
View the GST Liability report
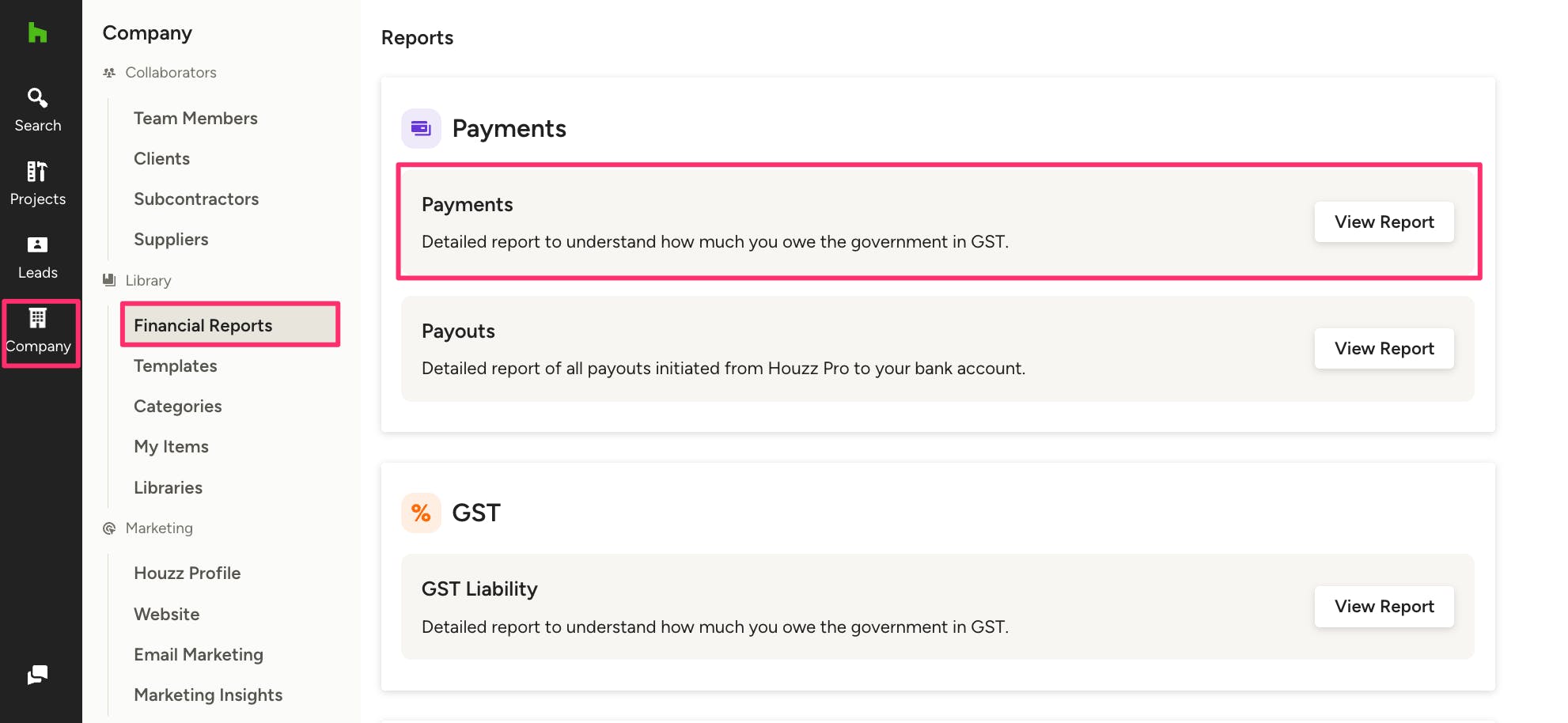click(1384, 607)
